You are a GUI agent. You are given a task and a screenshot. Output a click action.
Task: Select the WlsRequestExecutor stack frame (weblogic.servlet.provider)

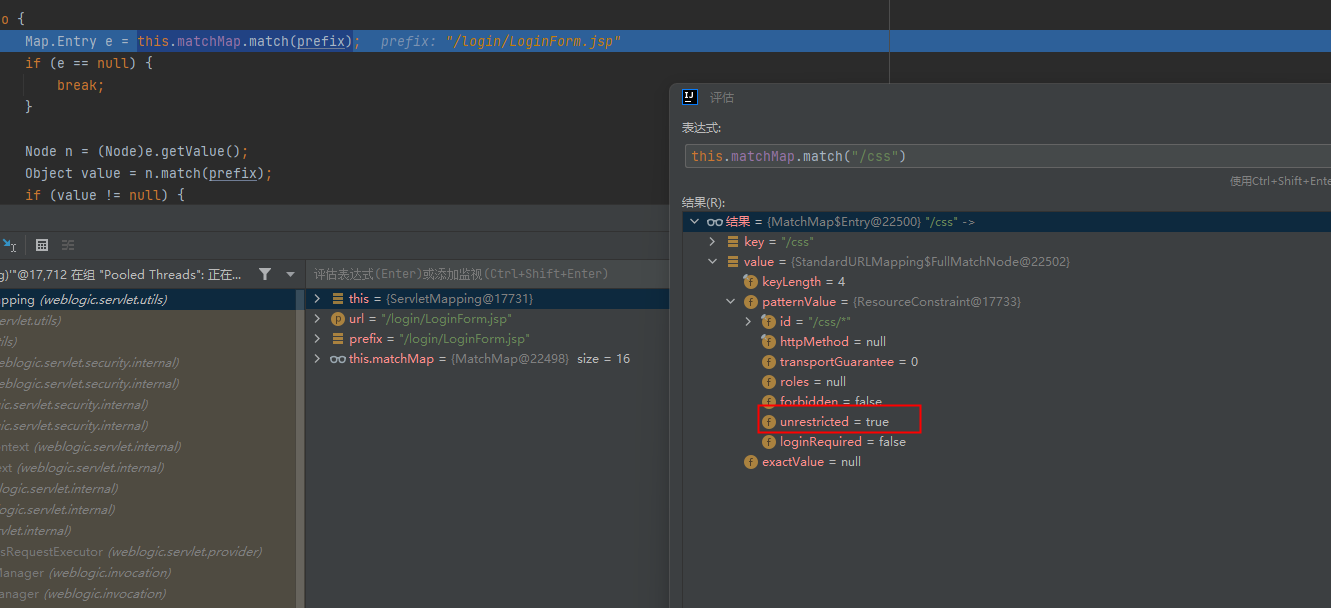(x=148, y=551)
